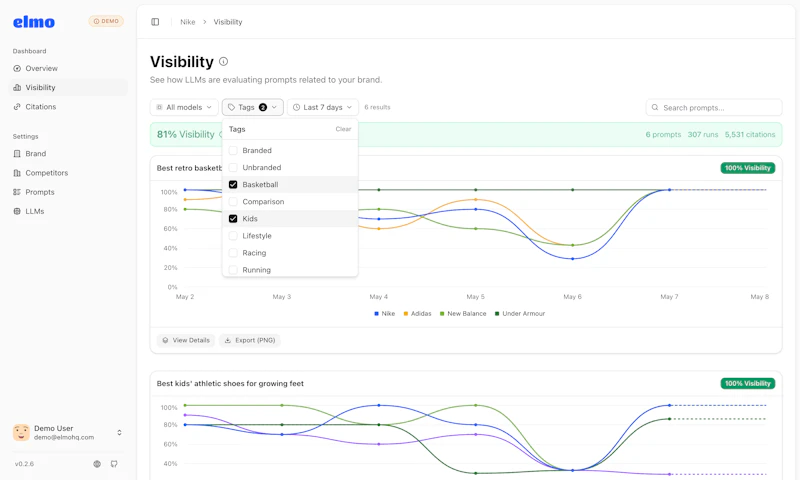Open Prompts settings
This screenshot has width=800, height=480.
tap(68, 192)
